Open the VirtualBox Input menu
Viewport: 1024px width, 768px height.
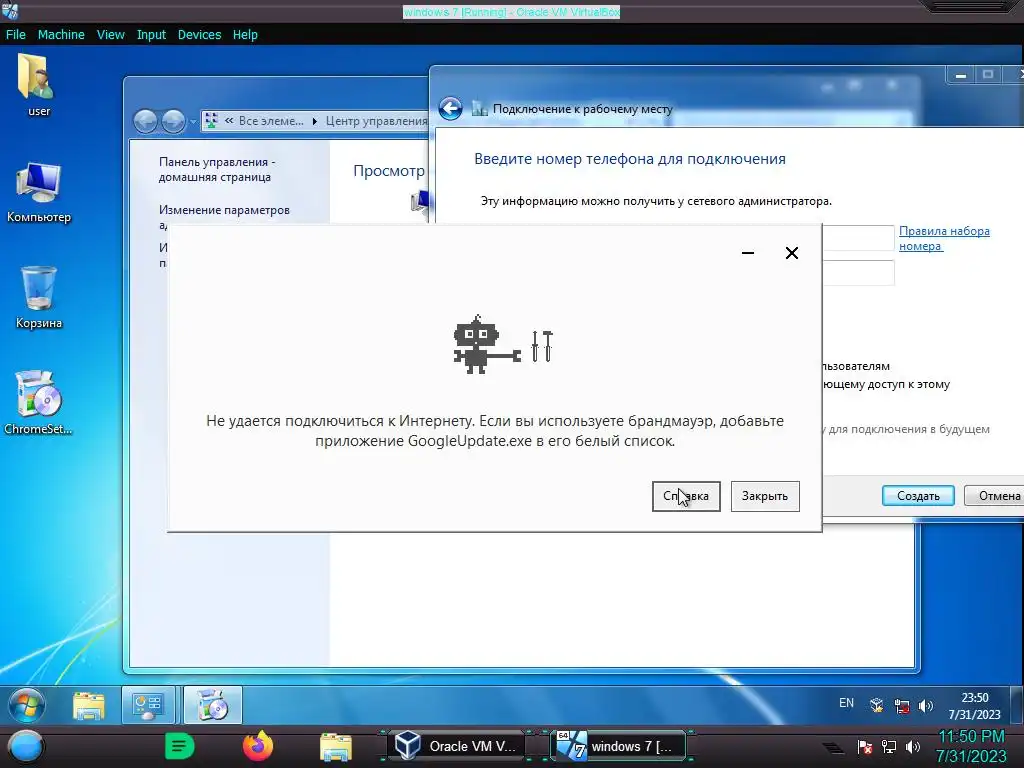(151, 35)
